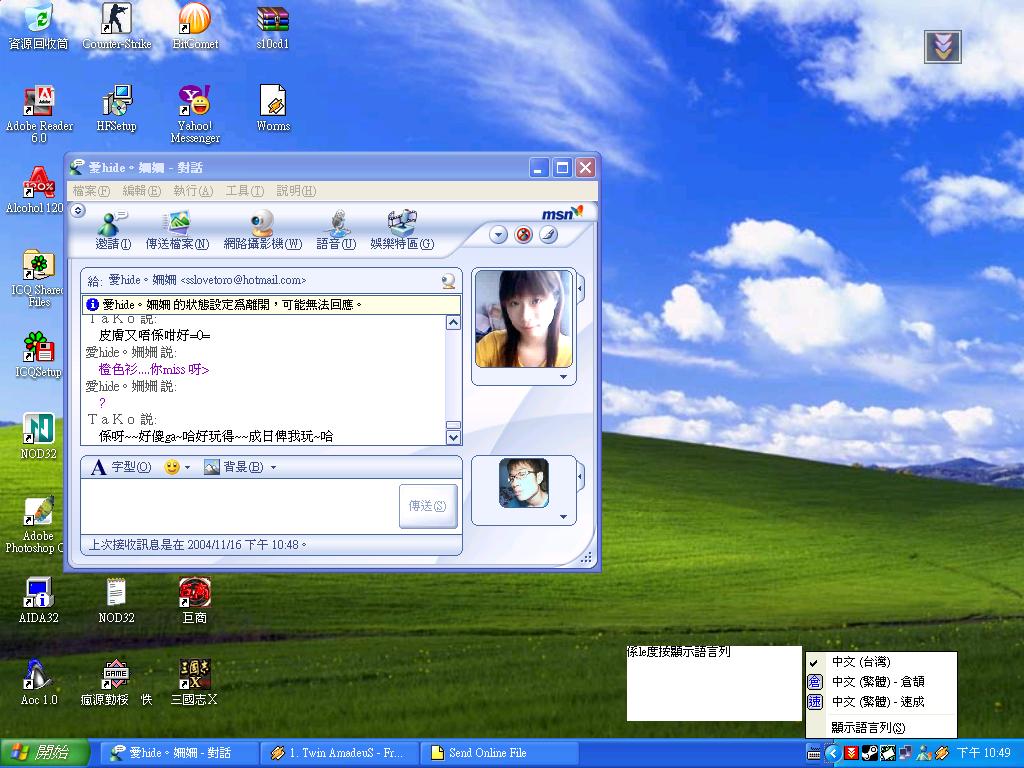Click the MSN Messenger tray icon
The width and height of the screenshot is (1024, 768).
coord(924,753)
